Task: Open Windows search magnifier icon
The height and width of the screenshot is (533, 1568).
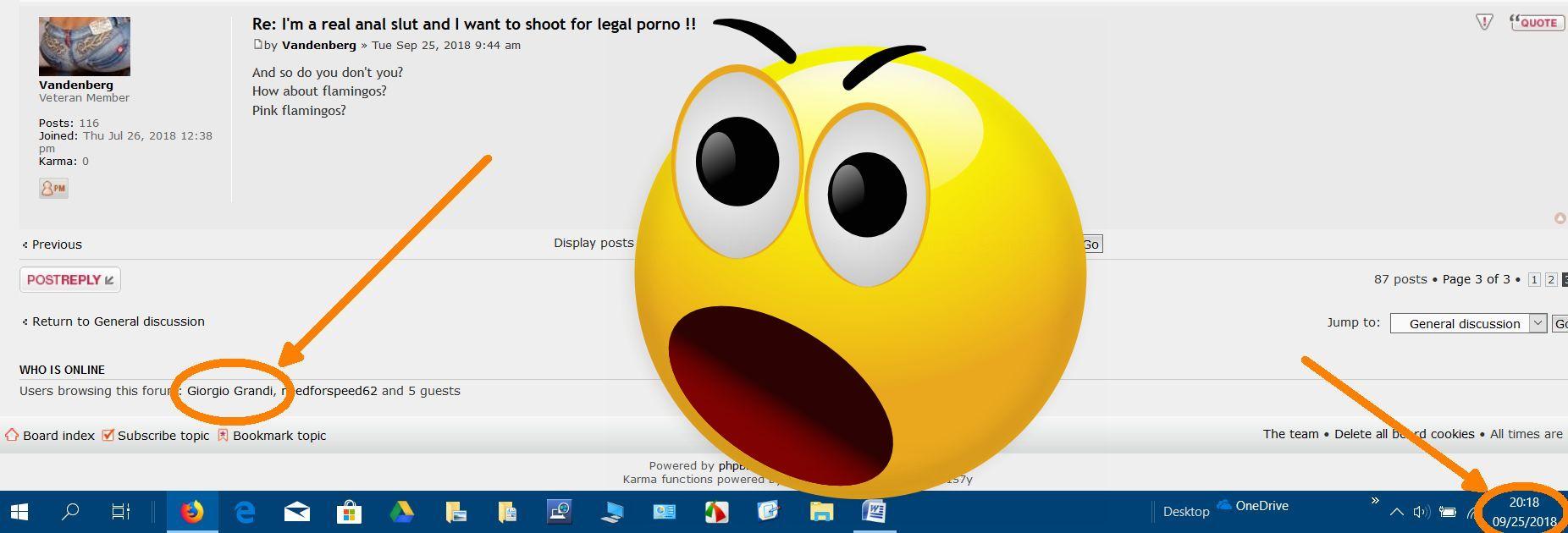Action: (71, 512)
